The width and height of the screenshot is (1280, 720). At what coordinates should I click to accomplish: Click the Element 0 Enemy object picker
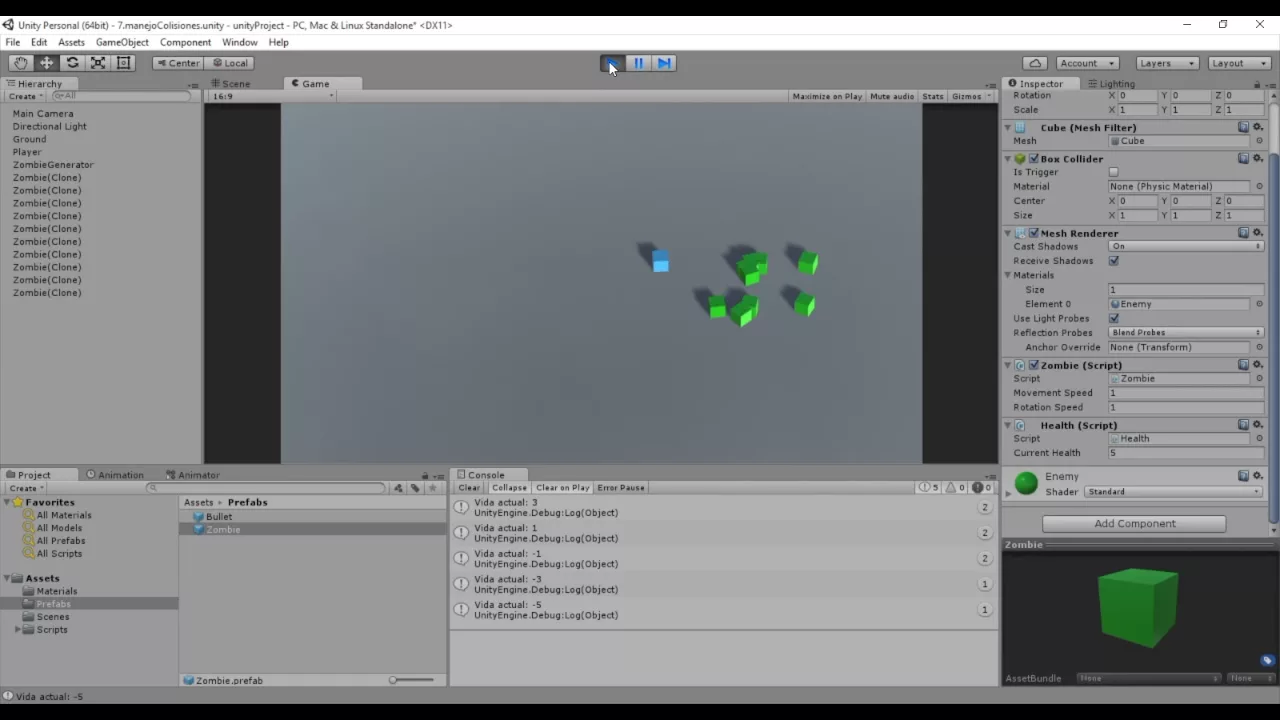[1259, 304]
